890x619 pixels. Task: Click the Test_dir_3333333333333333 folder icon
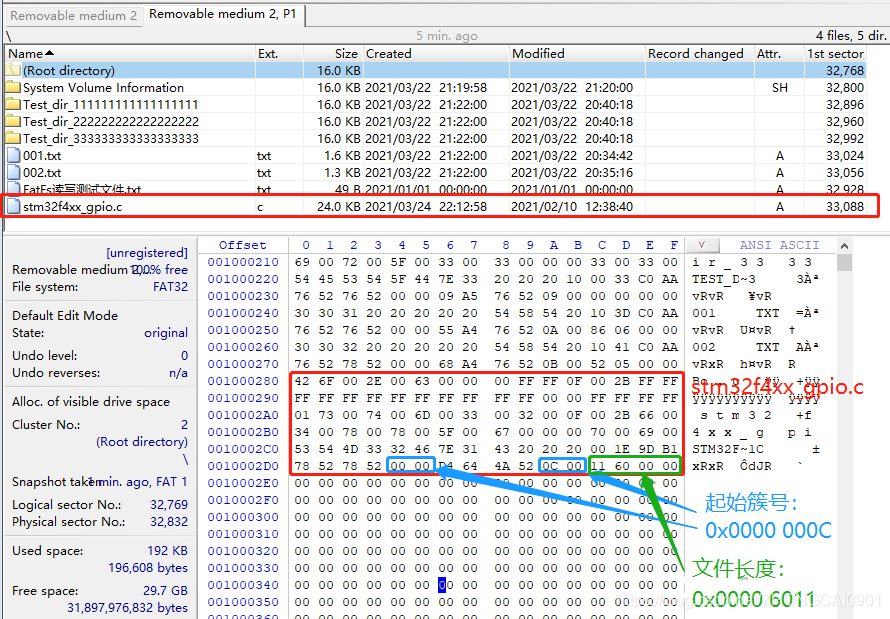click(13, 138)
